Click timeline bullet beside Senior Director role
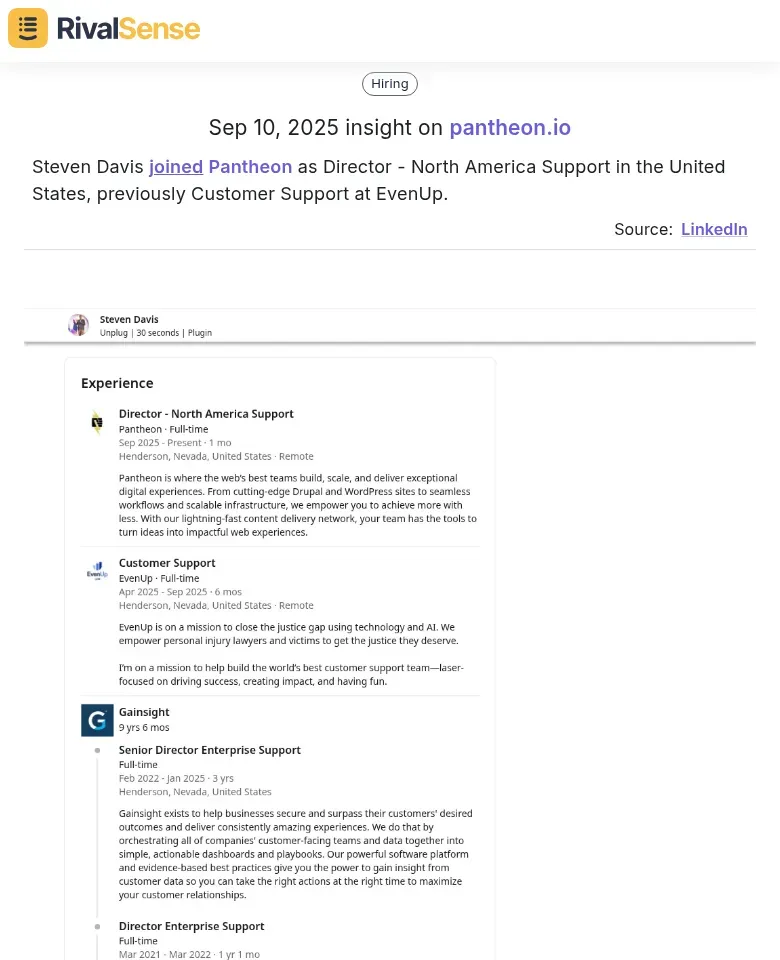The image size is (780, 960). pyautogui.click(x=97, y=751)
